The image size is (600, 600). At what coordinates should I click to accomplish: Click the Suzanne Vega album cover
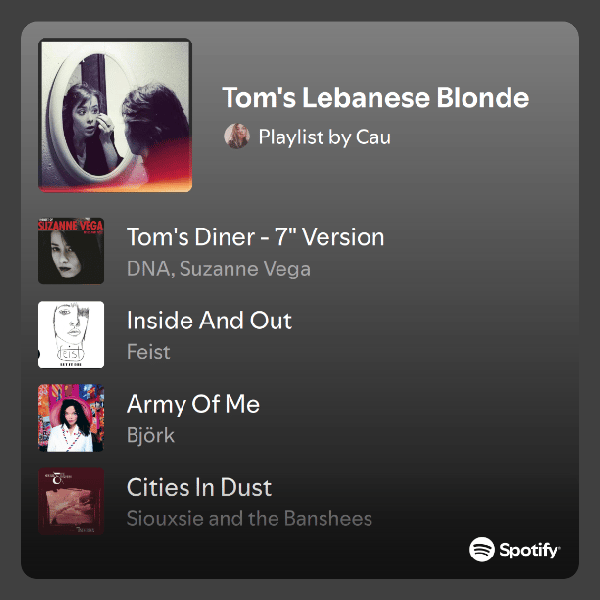click(x=71, y=251)
